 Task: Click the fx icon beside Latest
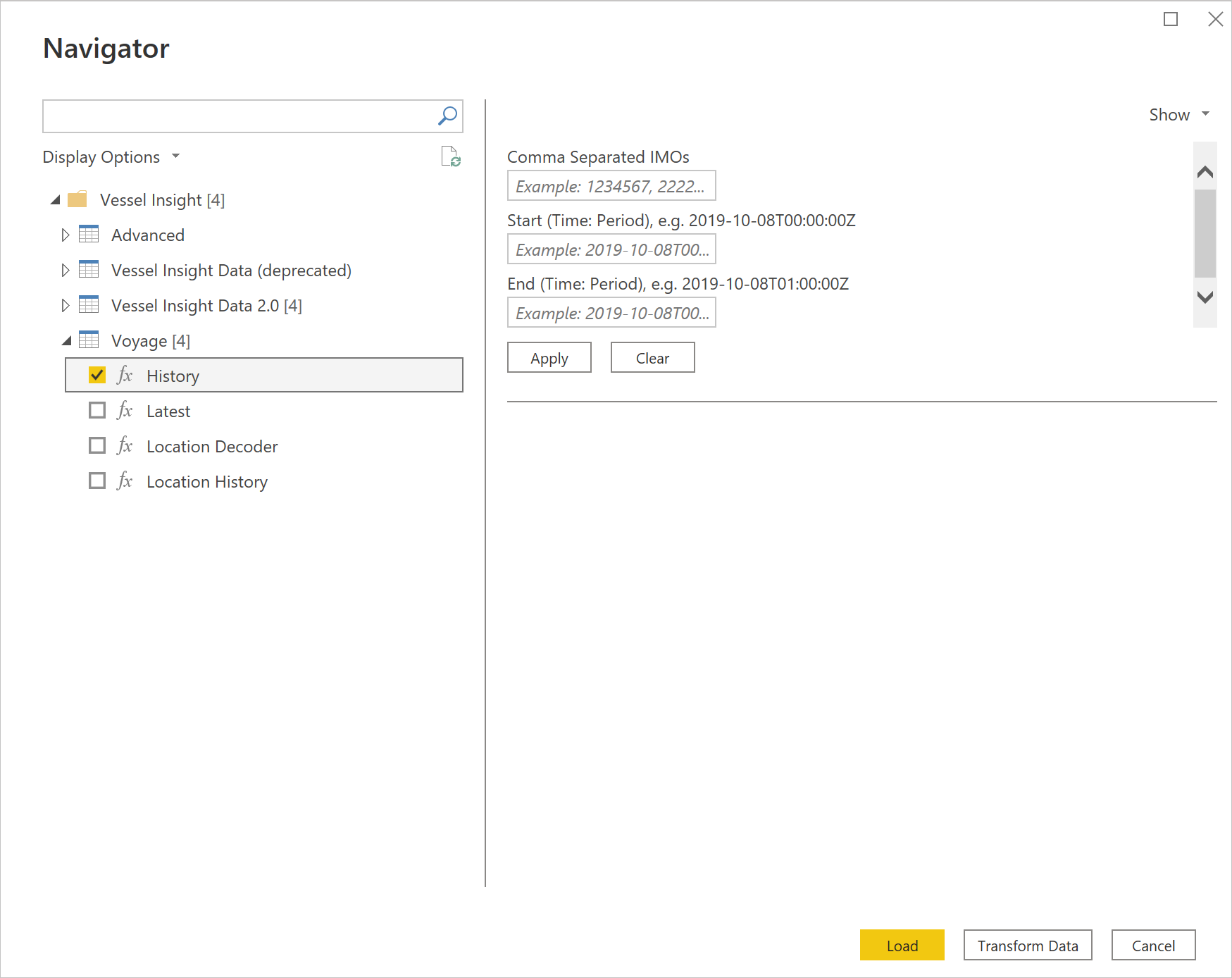coord(125,410)
